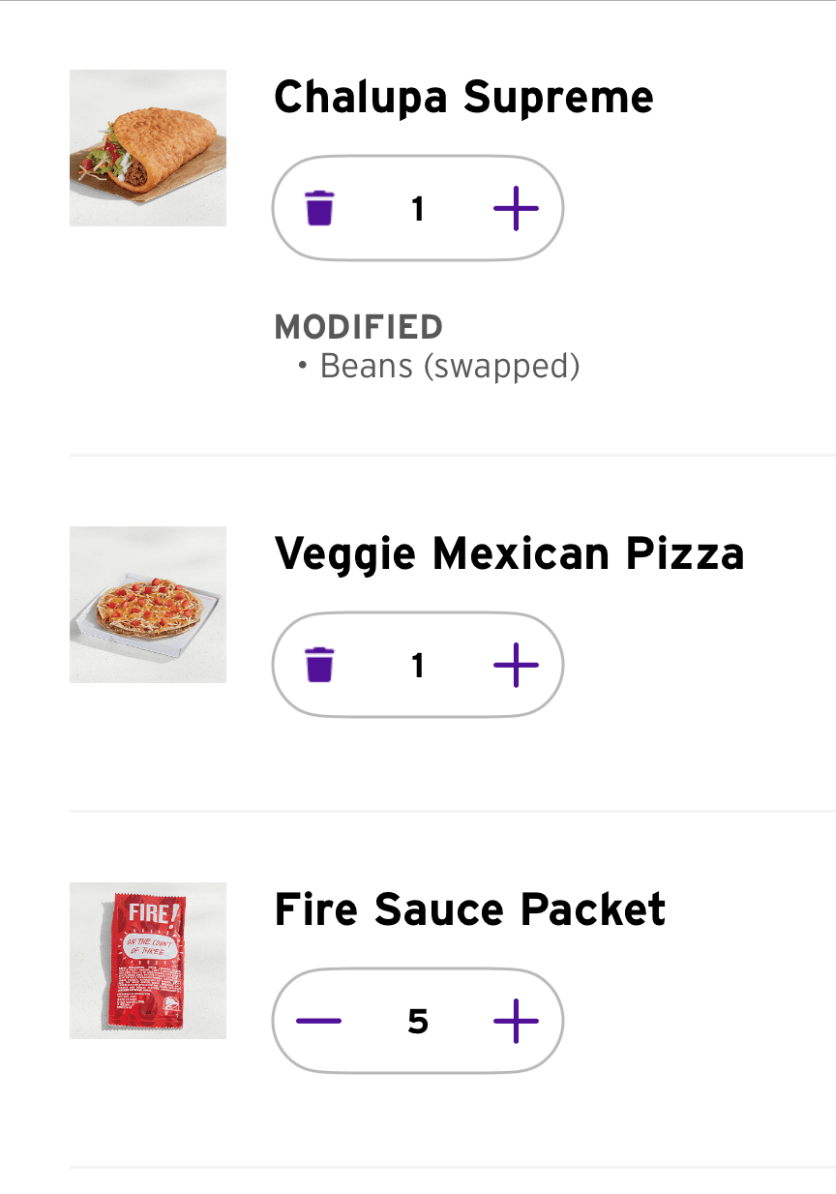Tap the Beans (swapped) modification text
Image resolution: width=836 pixels, height=1194 pixels.
[449, 366]
